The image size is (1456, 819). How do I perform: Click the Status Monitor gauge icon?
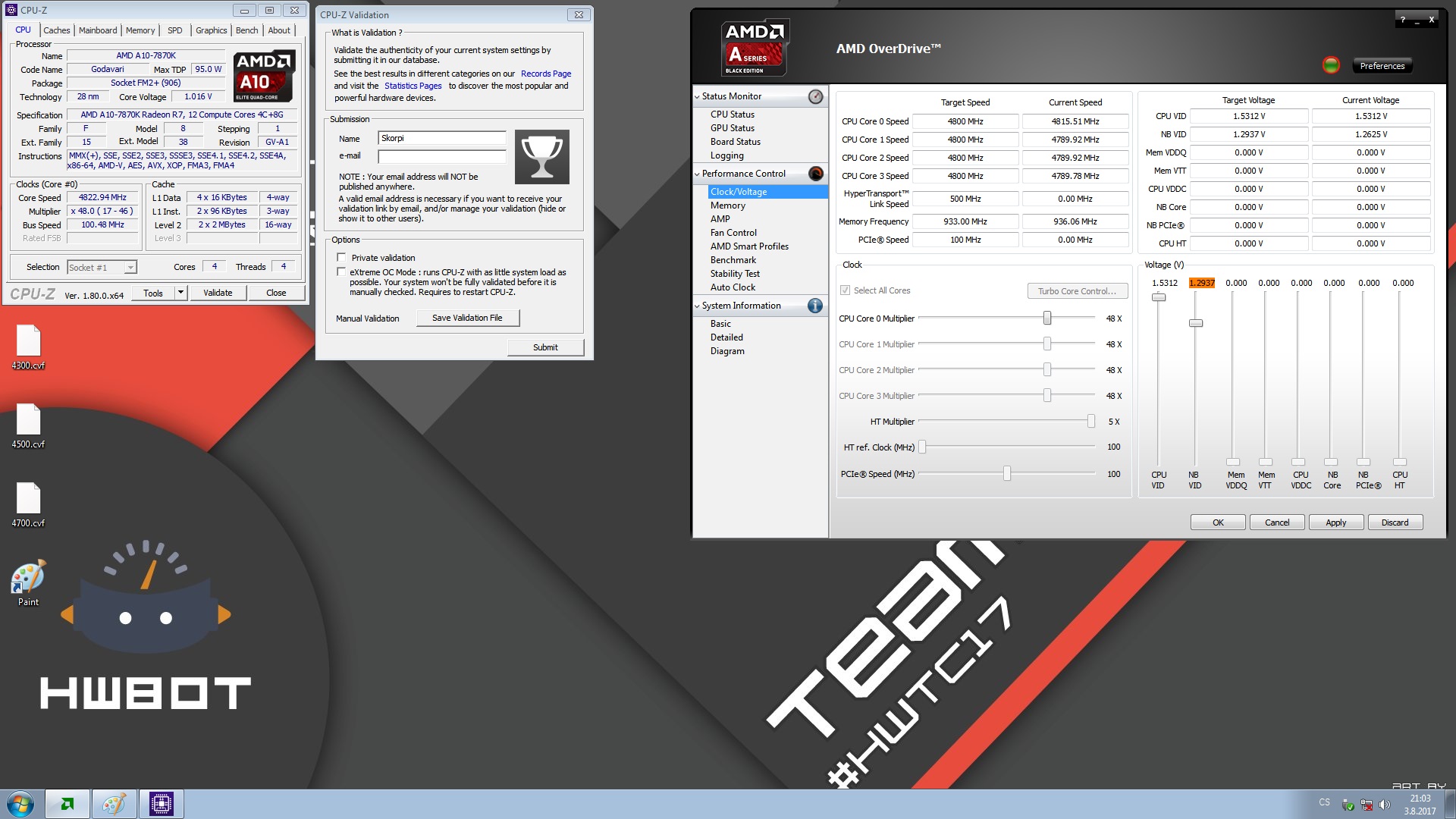[x=815, y=96]
